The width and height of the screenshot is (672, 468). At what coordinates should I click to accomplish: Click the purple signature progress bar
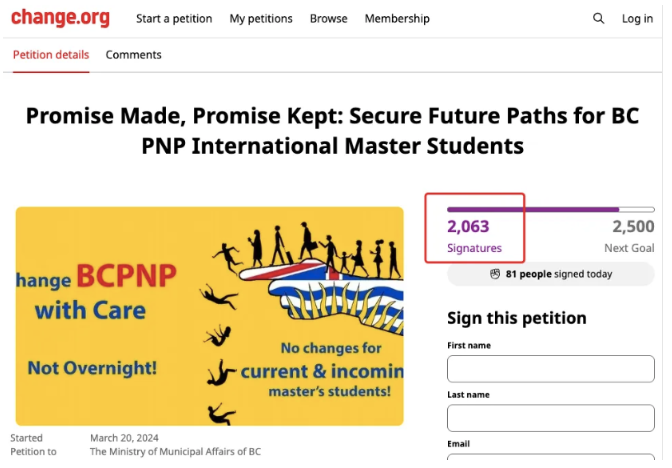tap(551, 210)
